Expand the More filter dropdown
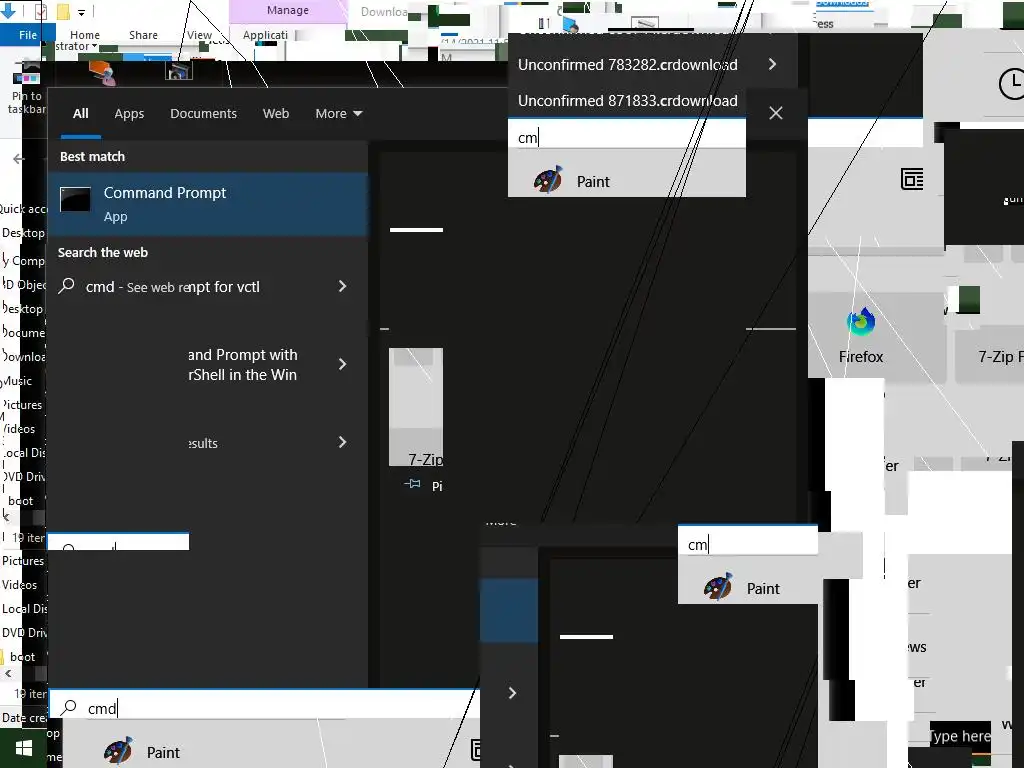Image resolution: width=1024 pixels, height=768 pixels. [x=338, y=114]
